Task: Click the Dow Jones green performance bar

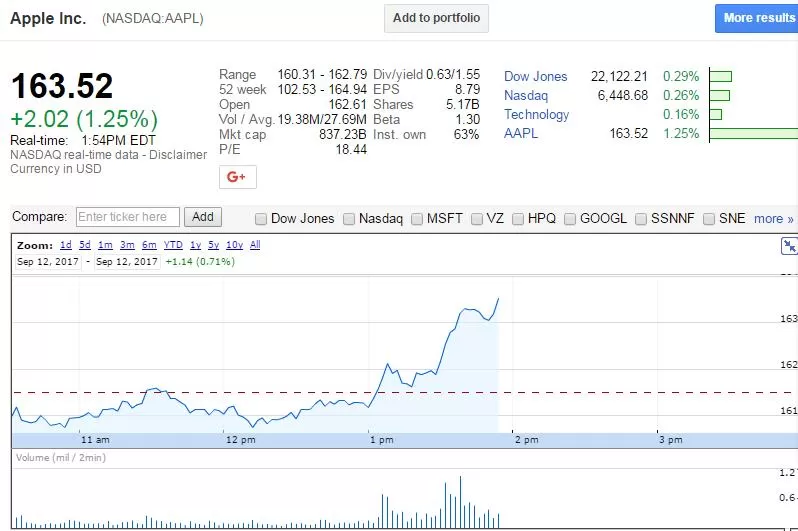Action: click(721, 76)
